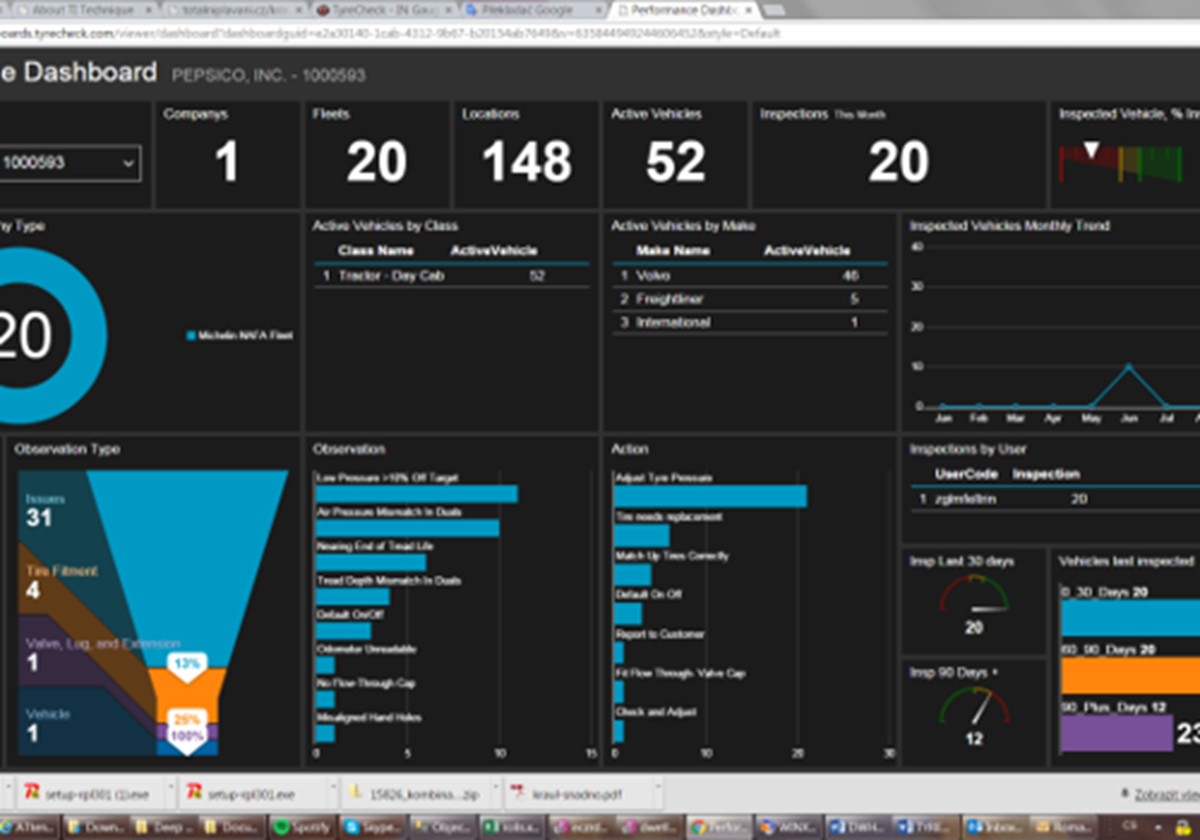Open the 1000593 company selector dropdown
The width and height of the screenshot is (1200, 840).
(68, 163)
